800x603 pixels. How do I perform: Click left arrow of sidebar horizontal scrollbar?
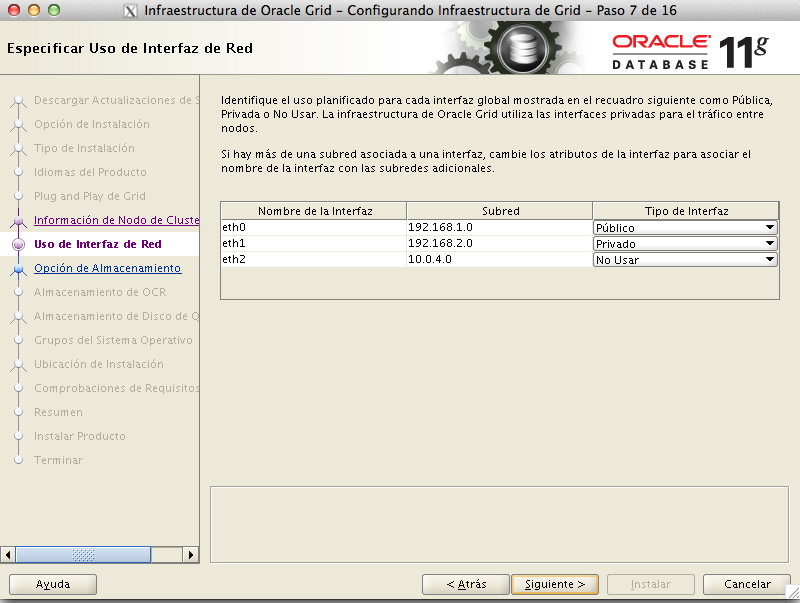(8, 554)
